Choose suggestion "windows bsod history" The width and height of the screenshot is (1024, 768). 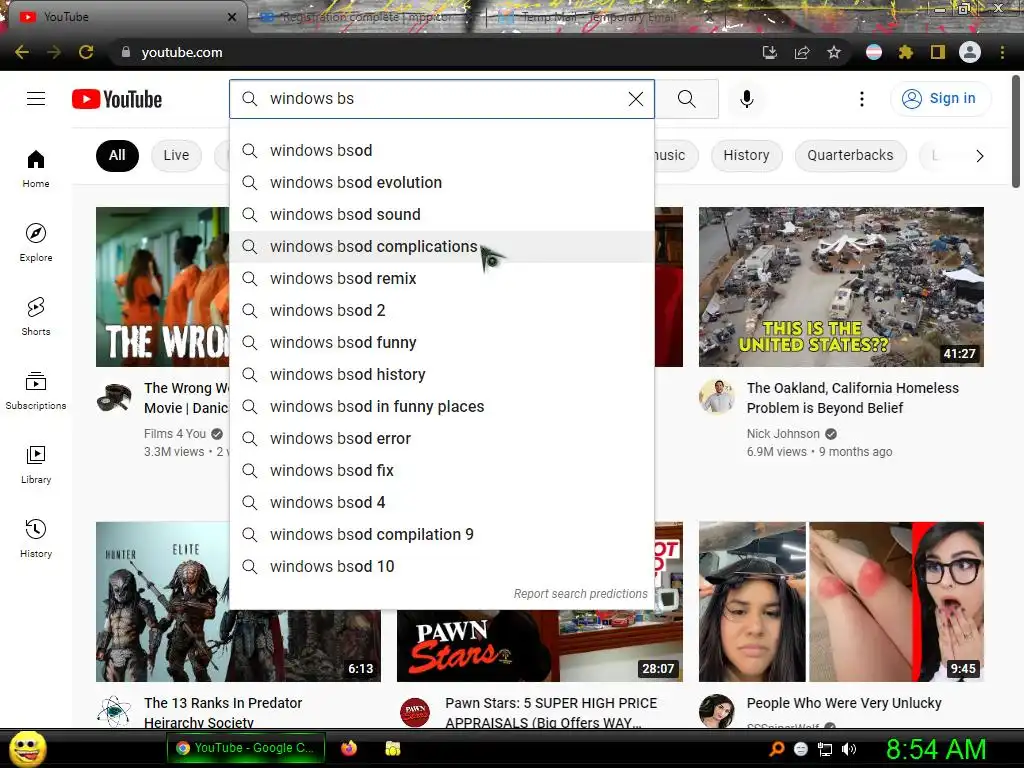(442, 374)
